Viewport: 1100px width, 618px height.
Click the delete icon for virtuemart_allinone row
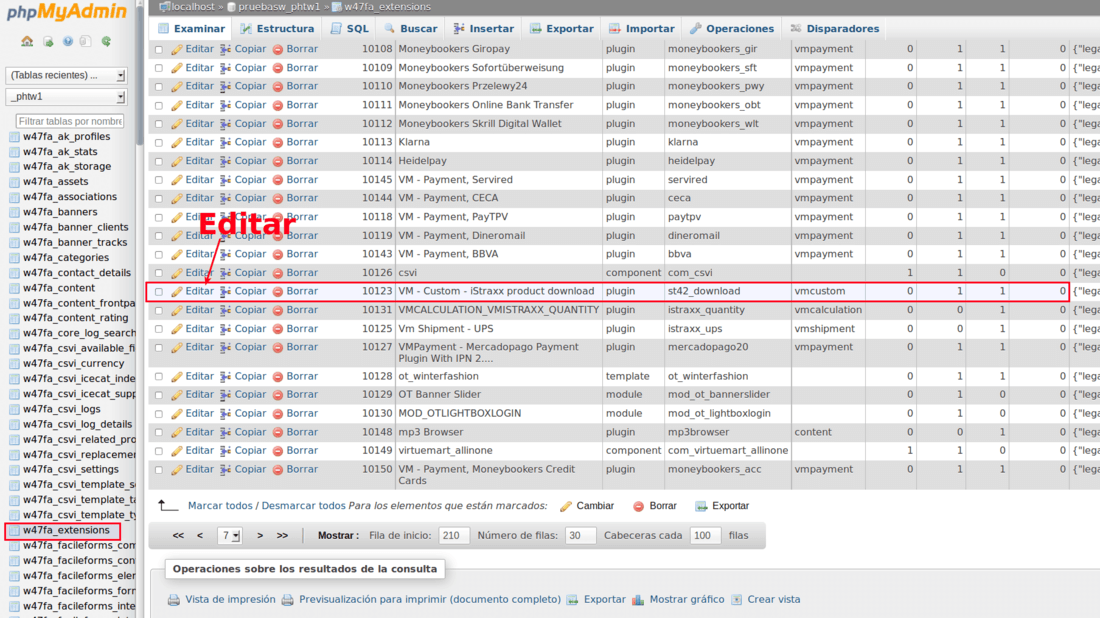click(x=278, y=451)
